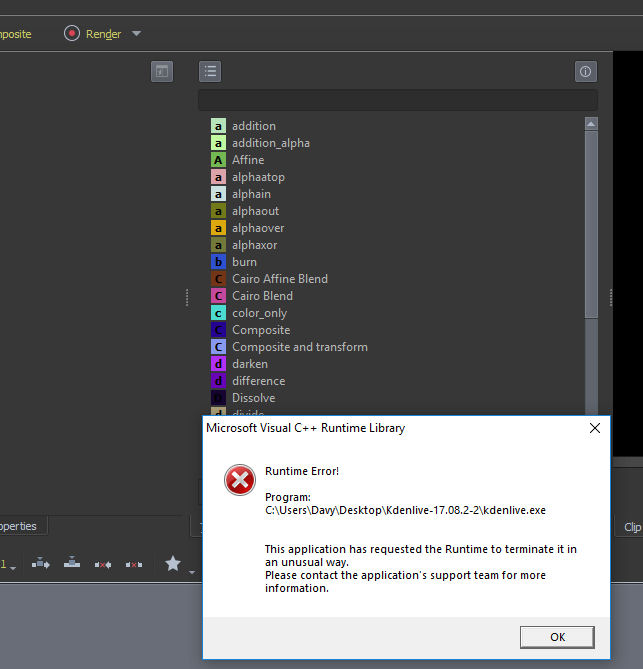Click Insert clip zone in timeline icon
Viewport: 643px width, 669px height.
[41, 564]
